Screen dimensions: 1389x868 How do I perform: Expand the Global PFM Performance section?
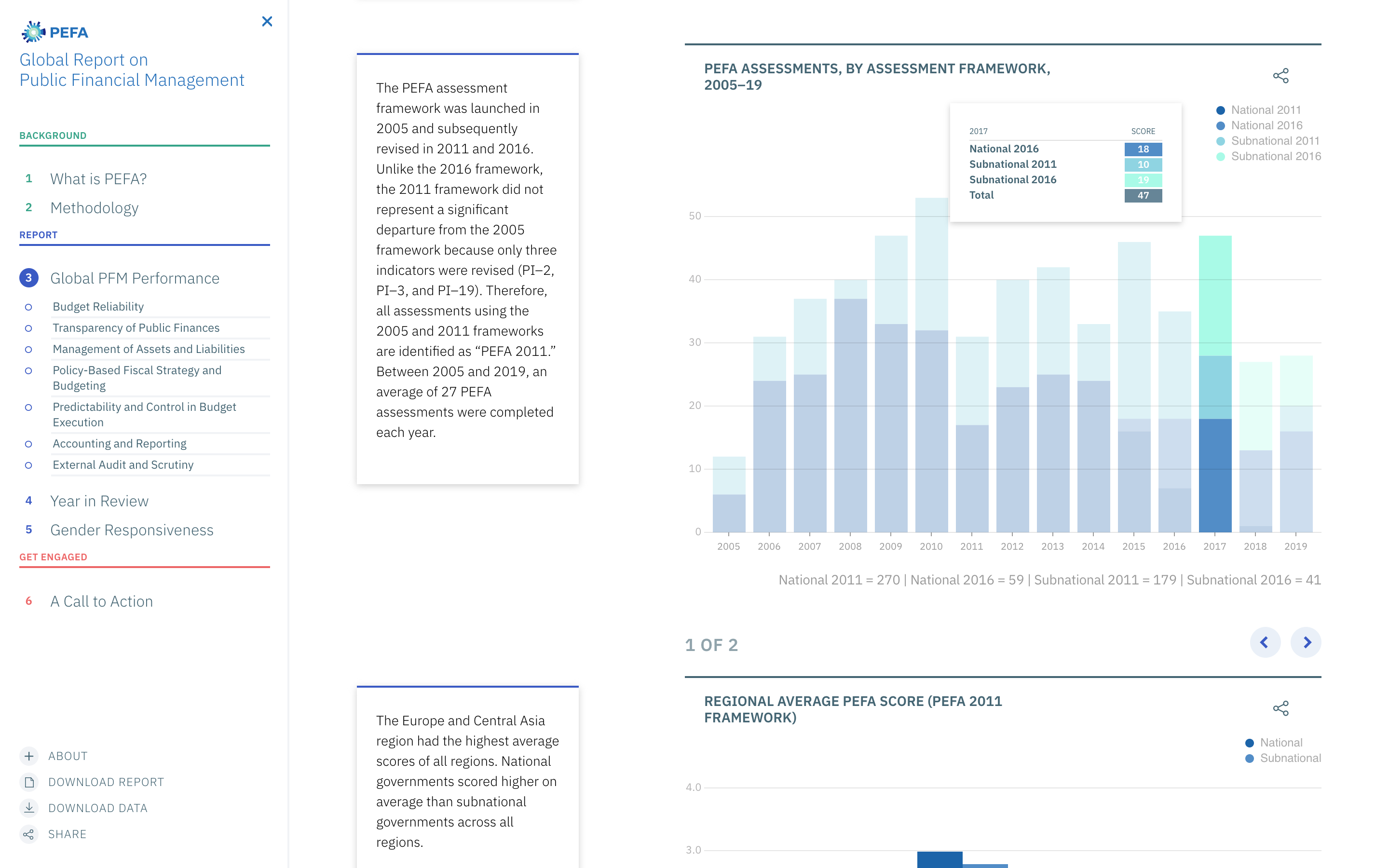pos(135,278)
